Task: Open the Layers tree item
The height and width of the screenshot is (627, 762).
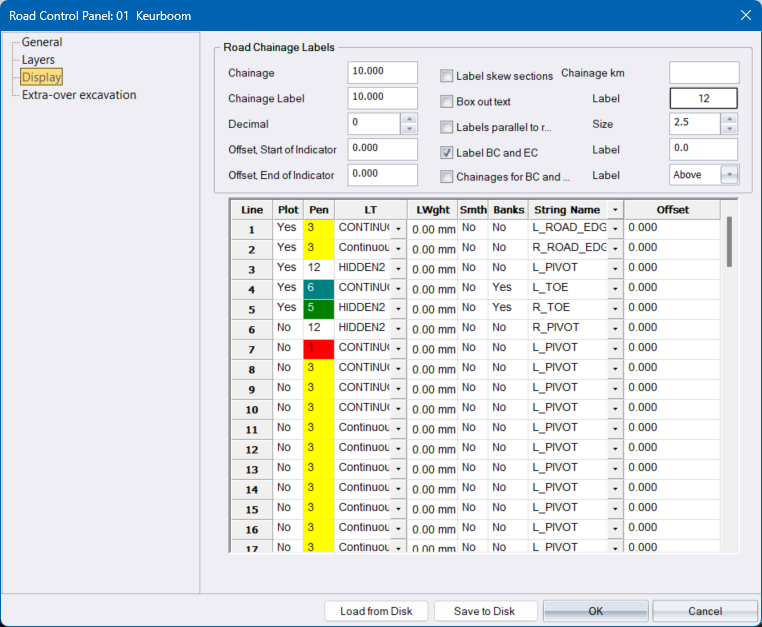Action: (38, 60)
